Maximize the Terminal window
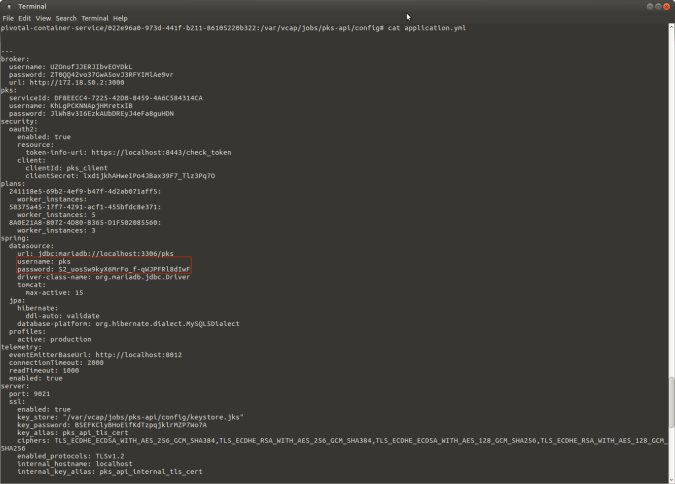The image size is (675, 484). pyautogui.click(x=658, y=6)
